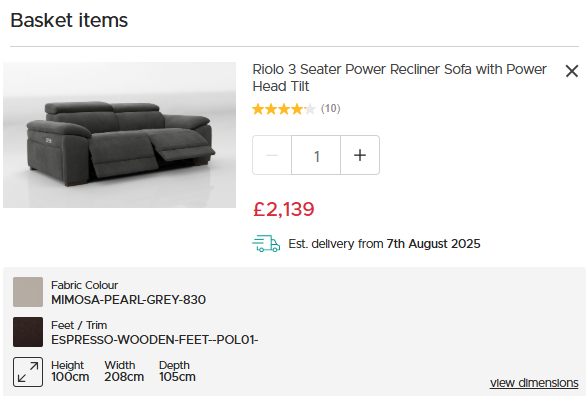Click the Depth 105cm measurement
The image size is (588, 396).
pos(177,371)
